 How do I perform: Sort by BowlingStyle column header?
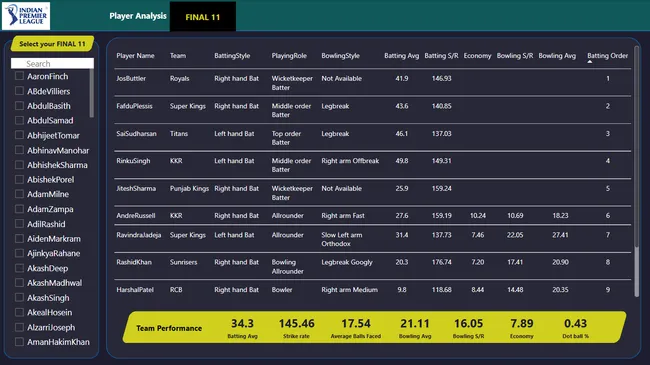(340, 56)
